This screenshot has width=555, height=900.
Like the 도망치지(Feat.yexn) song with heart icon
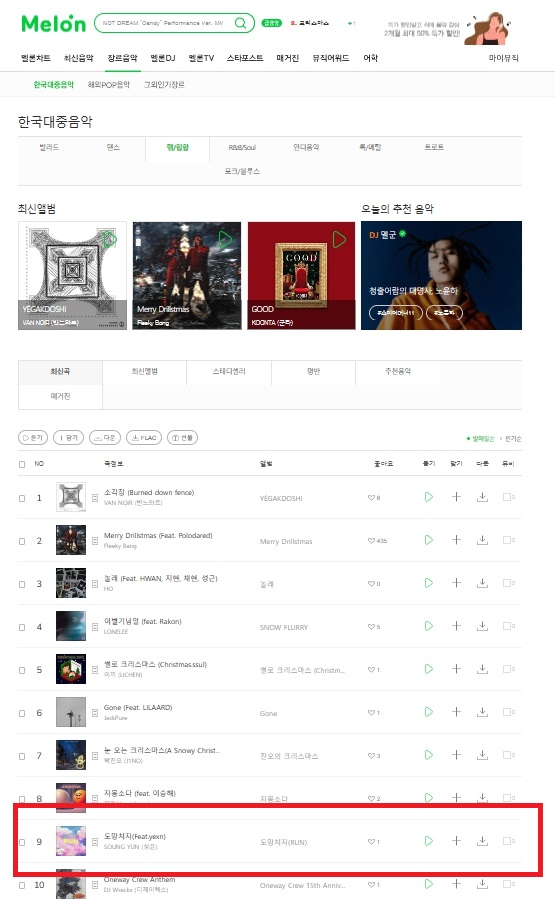371,841
